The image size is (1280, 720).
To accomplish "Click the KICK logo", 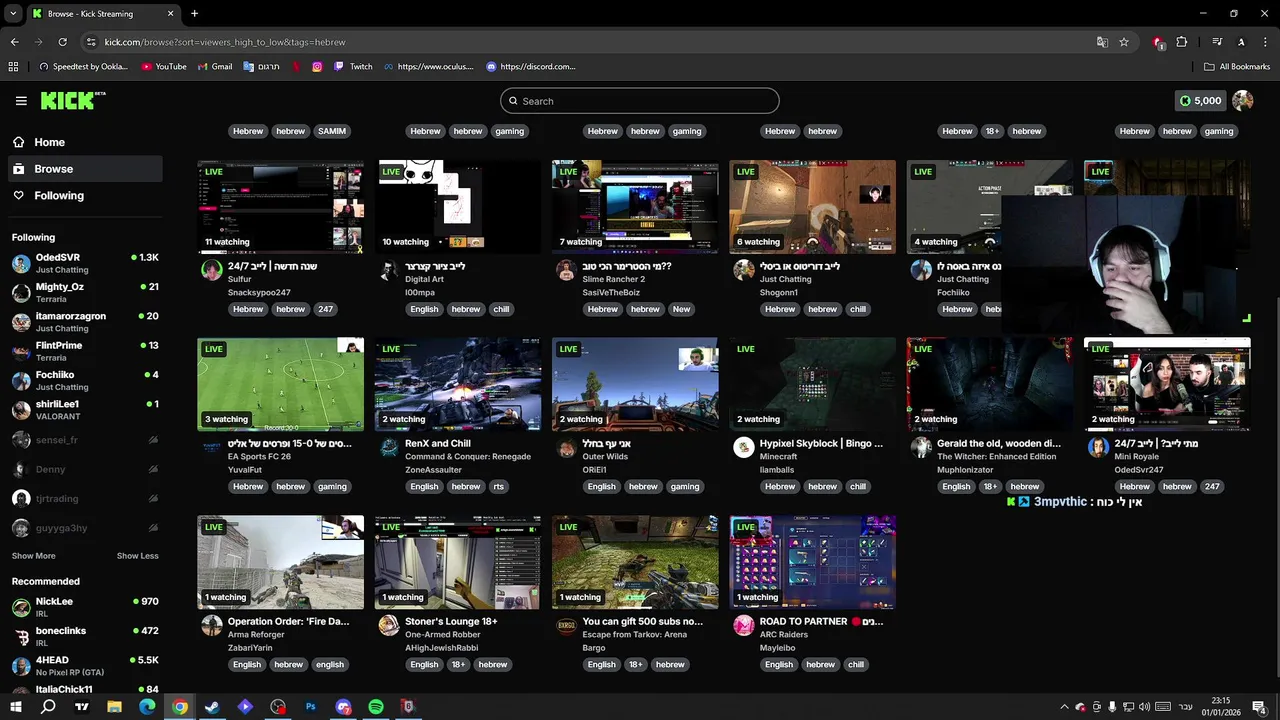I will tap(72, 100).
